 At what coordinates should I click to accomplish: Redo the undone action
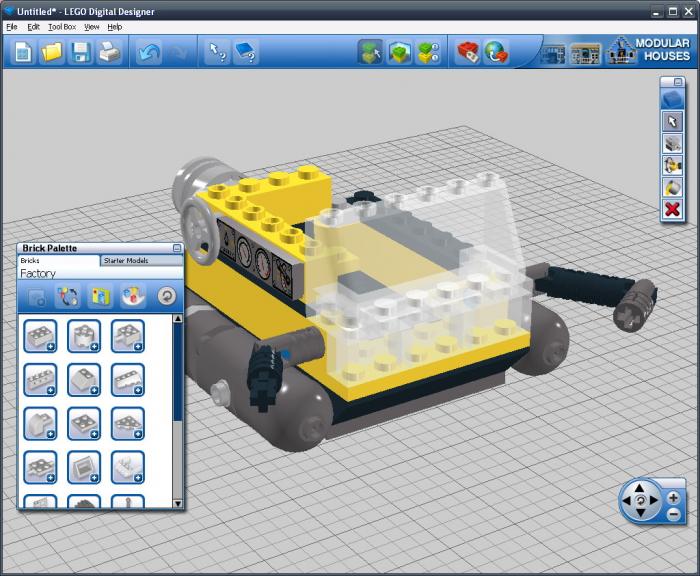point(179,53)
